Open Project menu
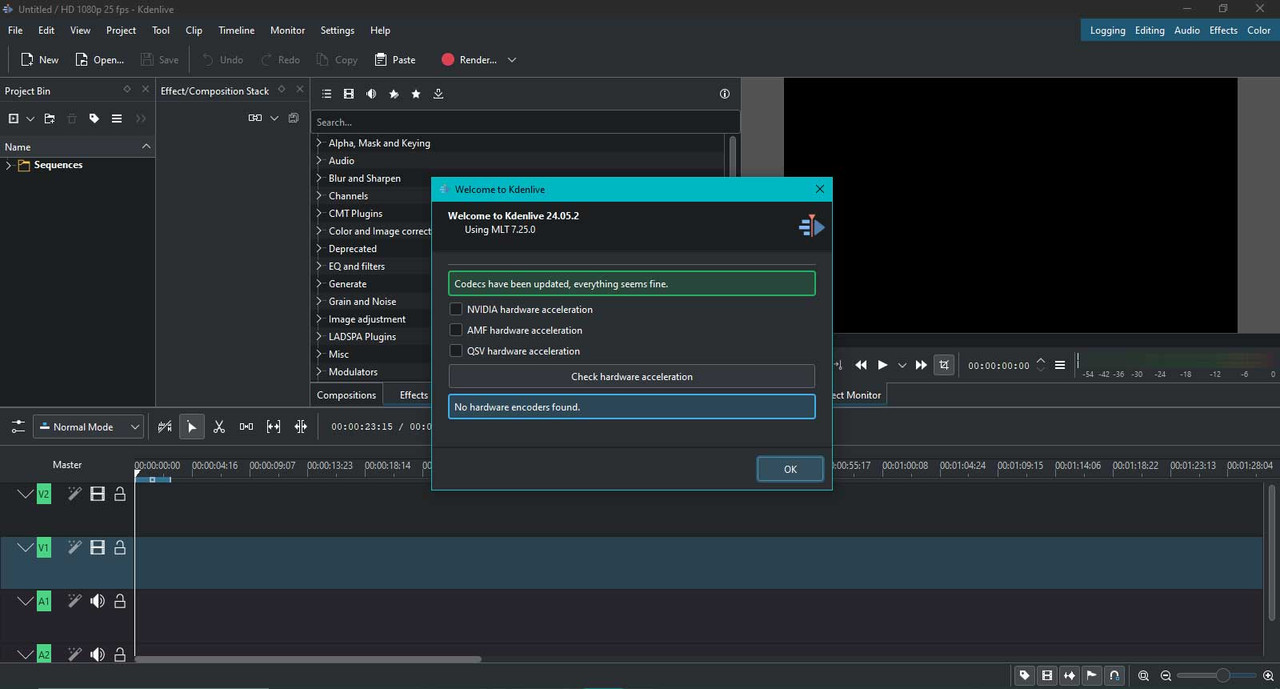 (x=121, y=31)
